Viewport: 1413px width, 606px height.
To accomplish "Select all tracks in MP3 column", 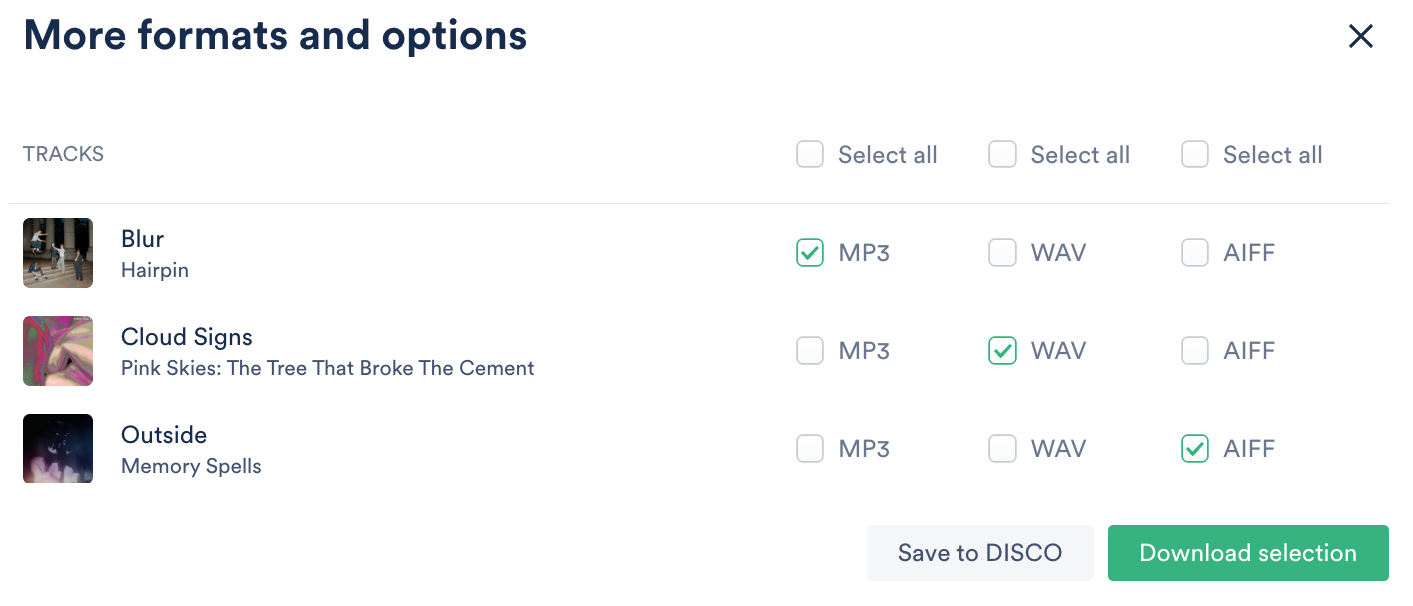I will [x=810, y=155].
